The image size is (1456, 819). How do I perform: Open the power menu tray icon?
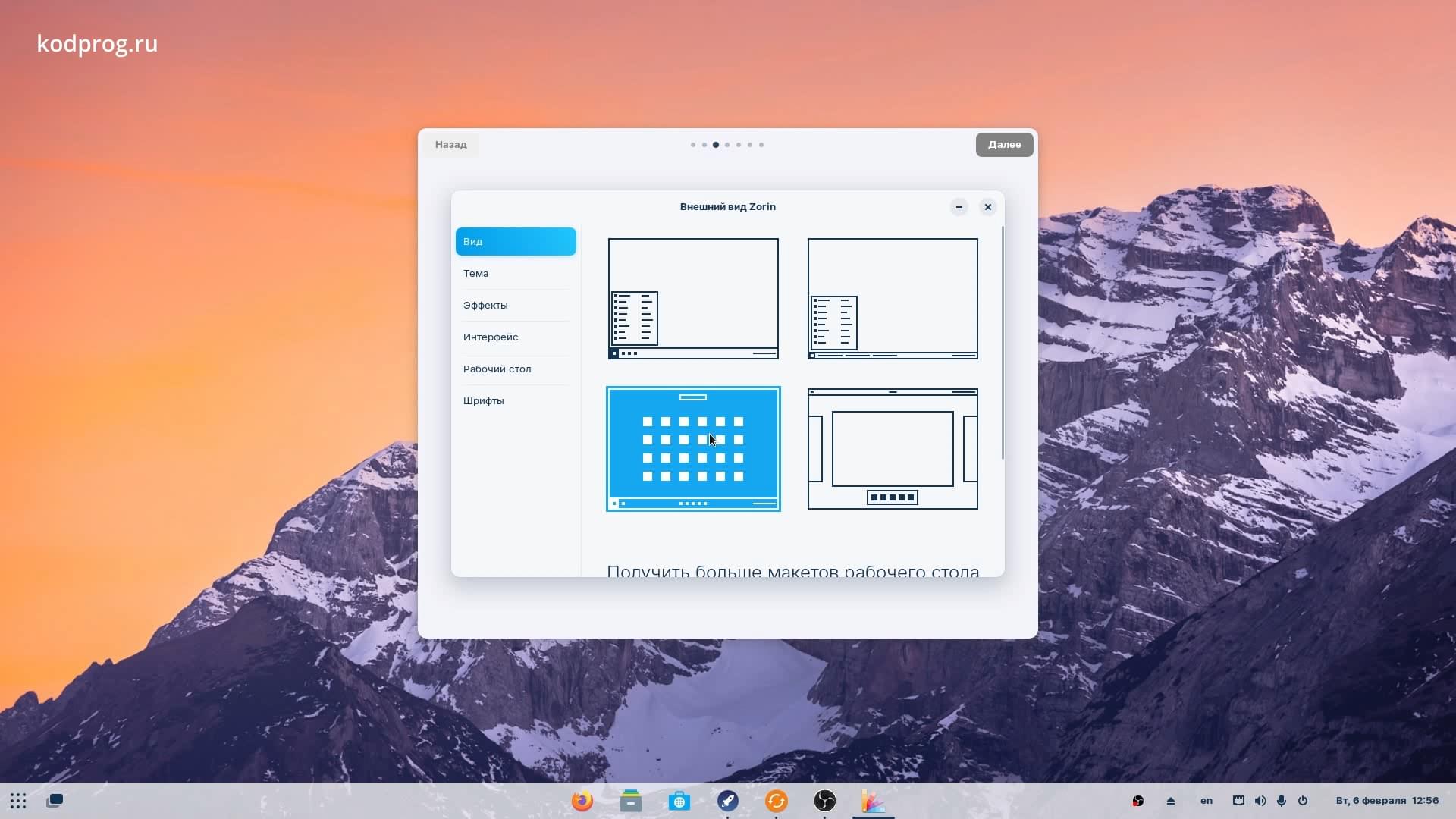[1303, 801]
